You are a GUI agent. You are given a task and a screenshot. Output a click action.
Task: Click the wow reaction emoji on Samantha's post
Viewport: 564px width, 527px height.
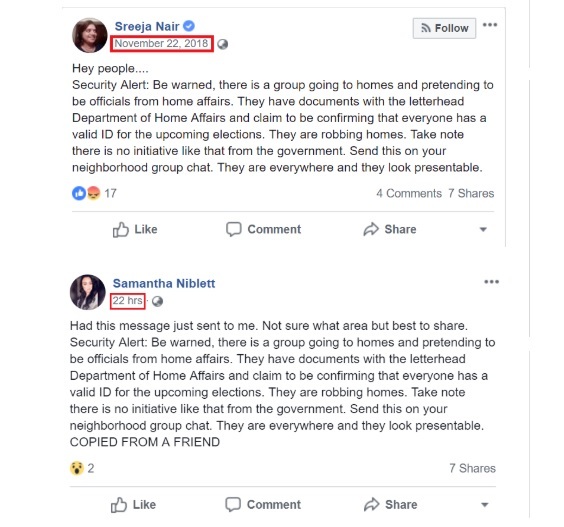coord(77,468)
